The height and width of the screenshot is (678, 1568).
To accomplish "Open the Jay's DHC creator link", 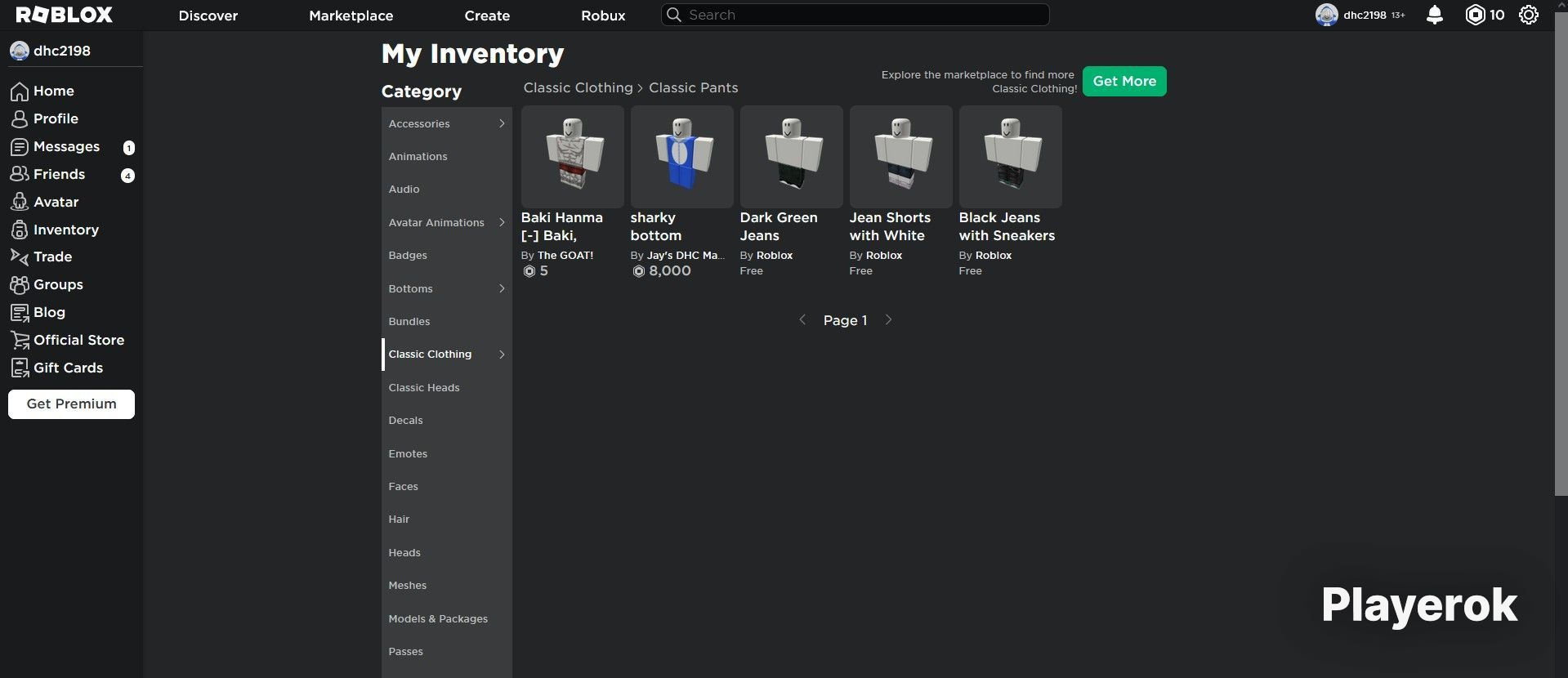I will coord(686,255).
